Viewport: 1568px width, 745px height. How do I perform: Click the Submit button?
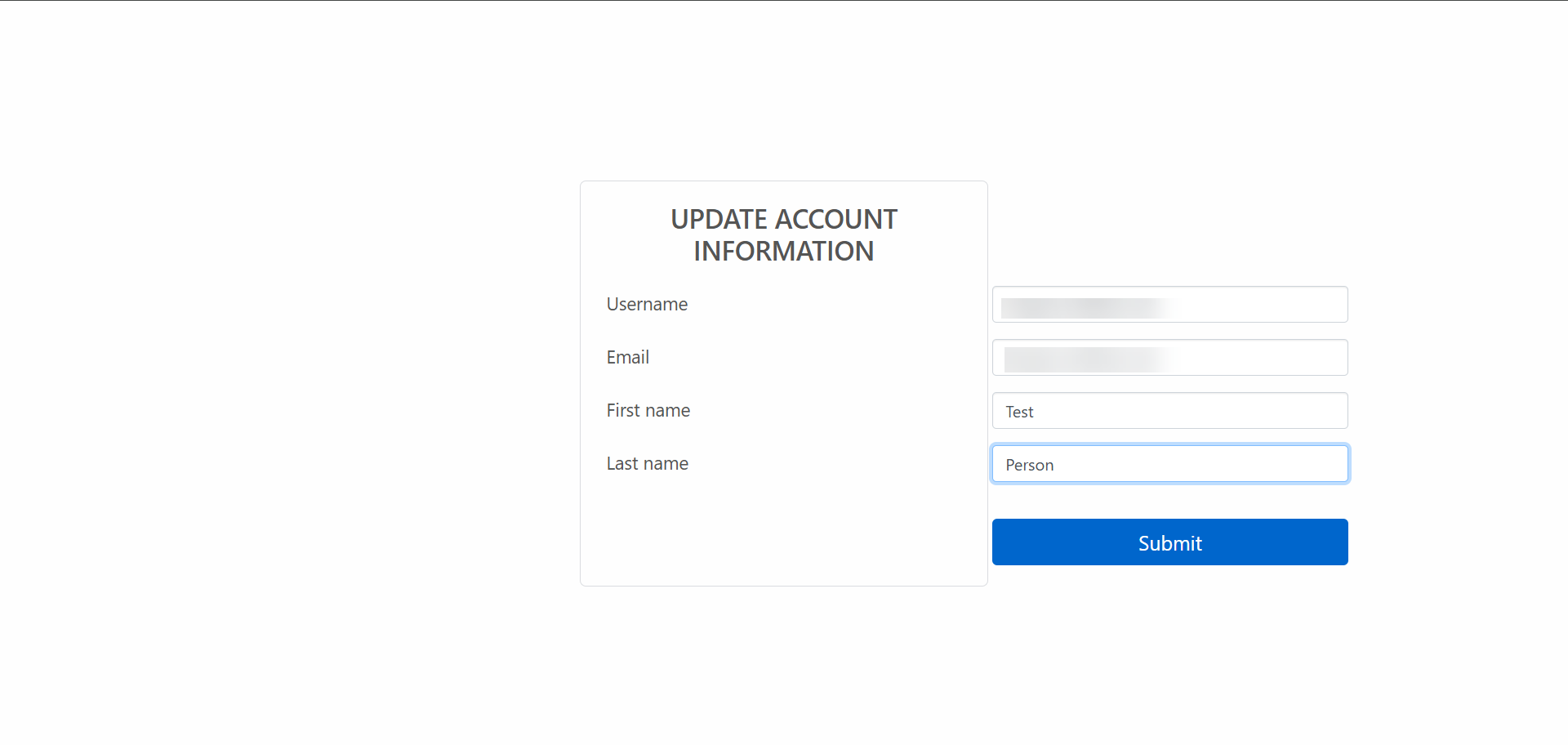click(1169, 542)
